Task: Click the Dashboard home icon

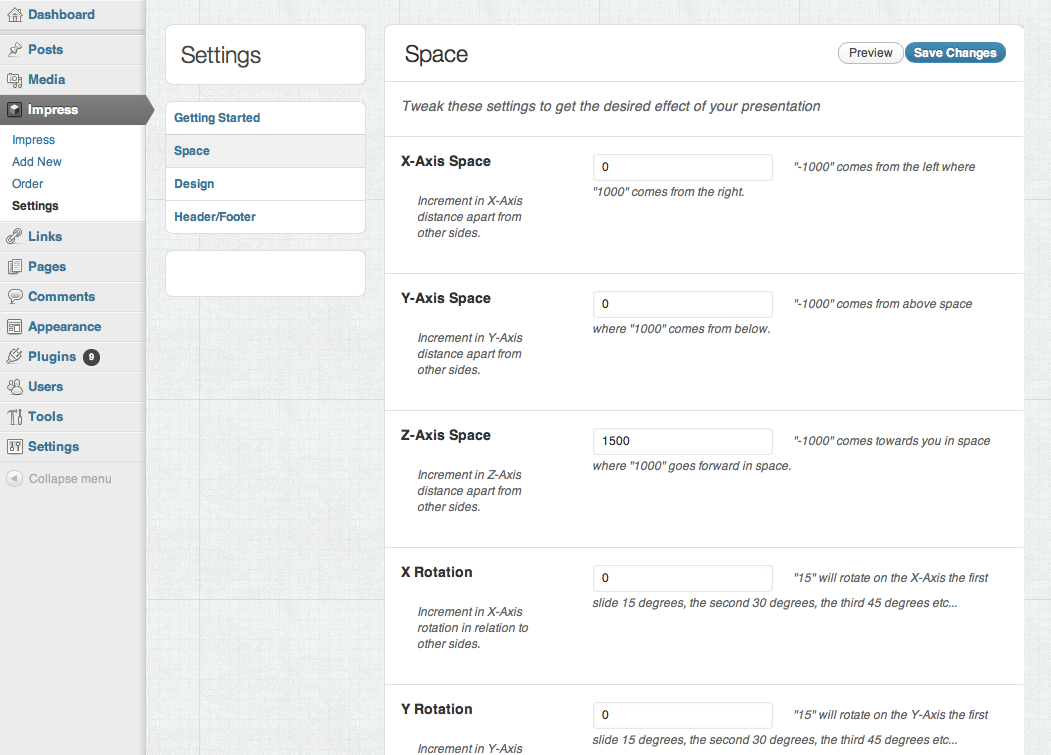Action: tap(14, 15)
